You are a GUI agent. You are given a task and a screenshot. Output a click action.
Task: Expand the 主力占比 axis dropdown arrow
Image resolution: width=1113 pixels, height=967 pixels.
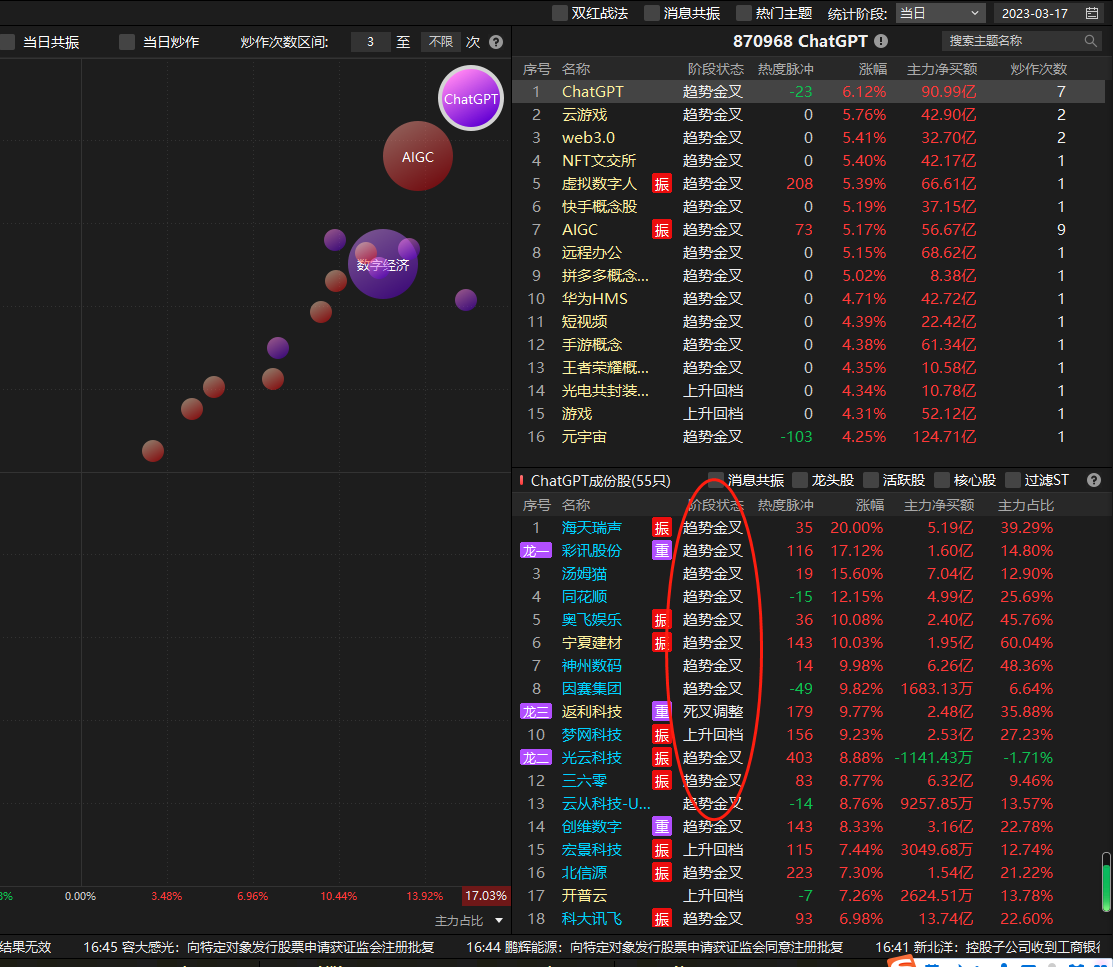[x=499, y=920]
